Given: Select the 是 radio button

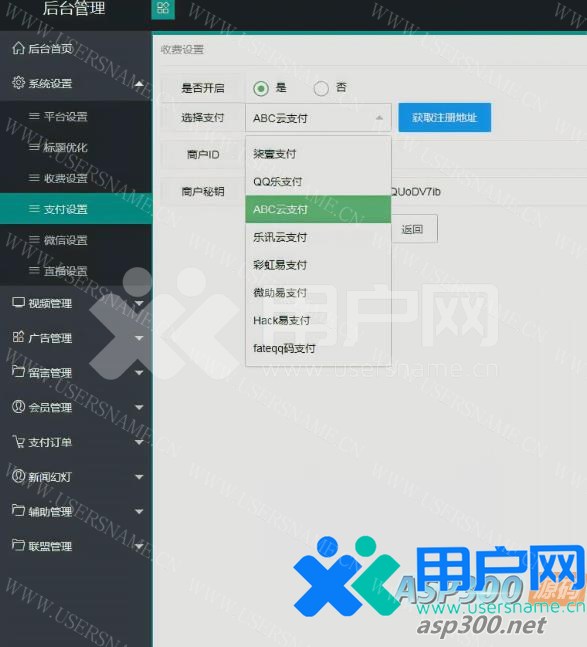Looking at the screenshot, I should [x=261, y=88].
